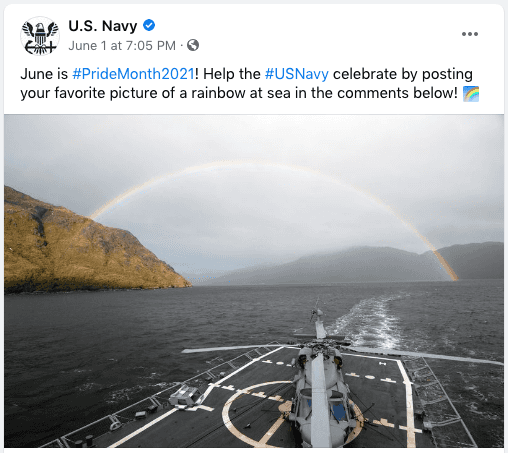Click the globe public-audience icon
The height and width of the screenshot is (453, 508).
tap(193, 45)
